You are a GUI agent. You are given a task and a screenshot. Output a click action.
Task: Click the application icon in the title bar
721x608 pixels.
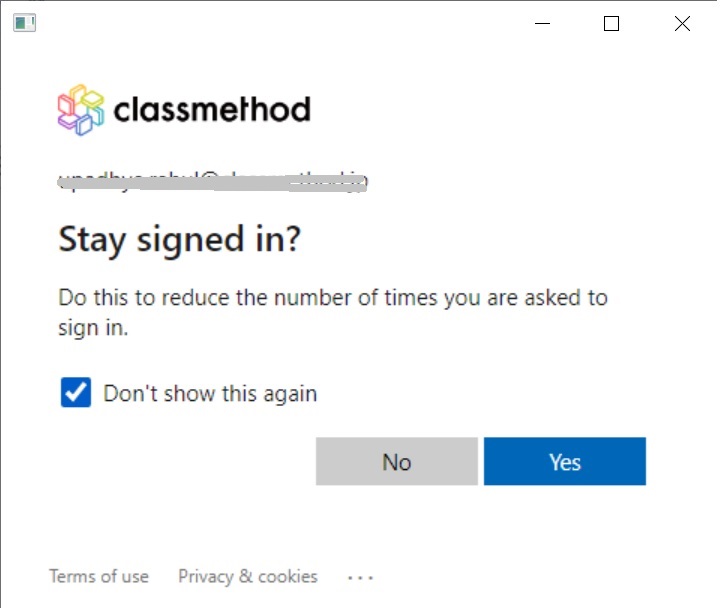pos(24,23)
